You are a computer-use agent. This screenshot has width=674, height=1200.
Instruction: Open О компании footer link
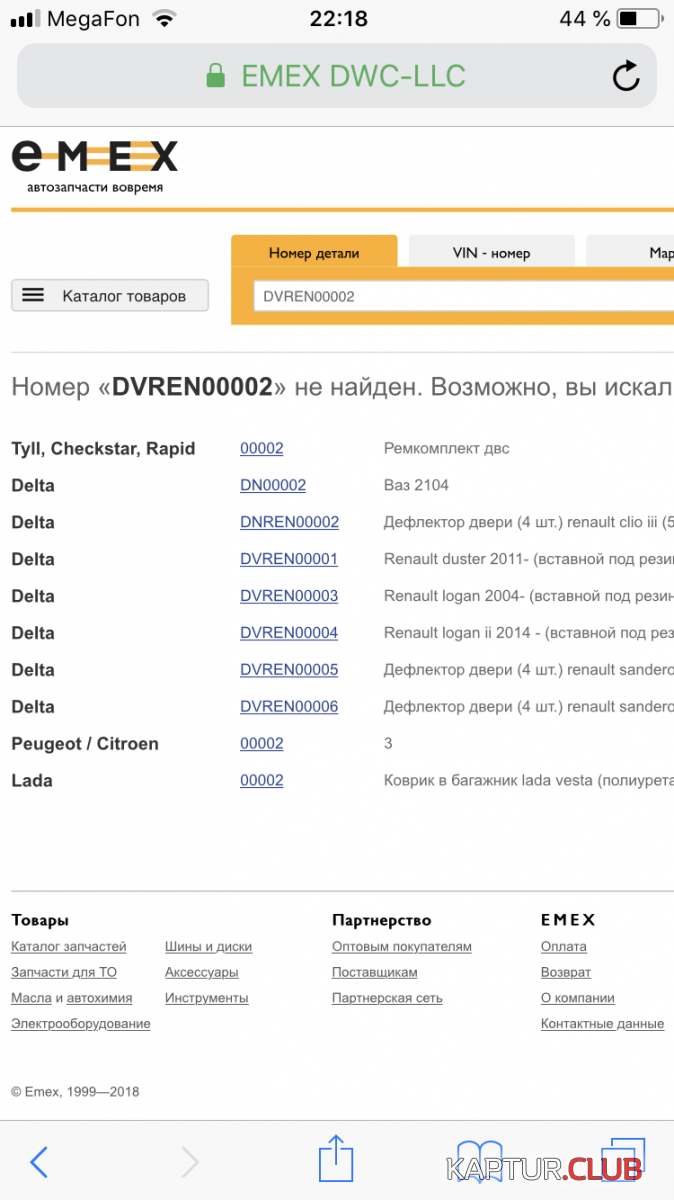578,998
